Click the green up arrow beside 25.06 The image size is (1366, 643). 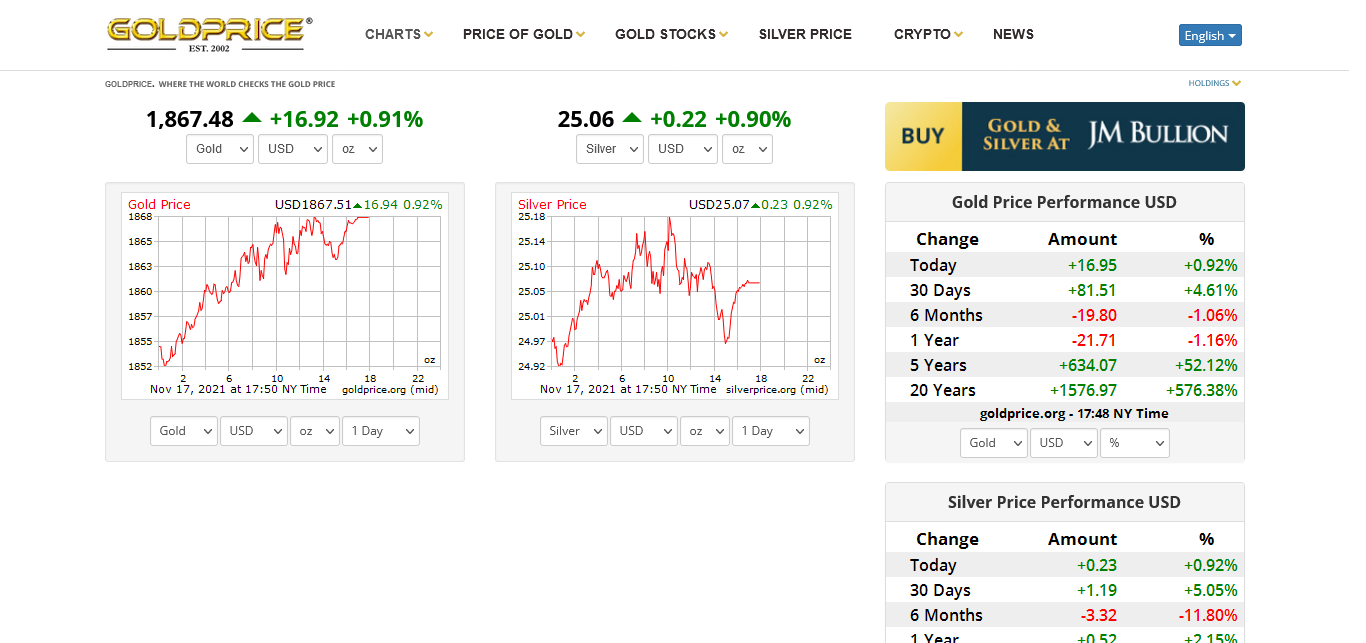tap(632, 118)
